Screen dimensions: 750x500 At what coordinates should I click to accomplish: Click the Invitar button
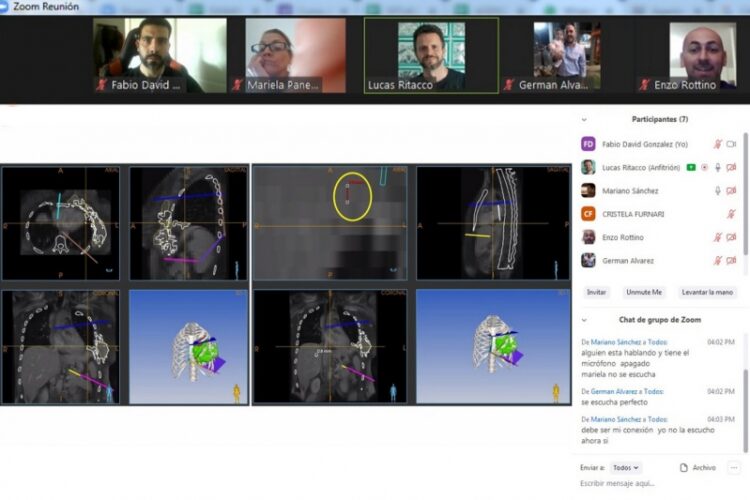pyautogui.click(x=596, y=292)
